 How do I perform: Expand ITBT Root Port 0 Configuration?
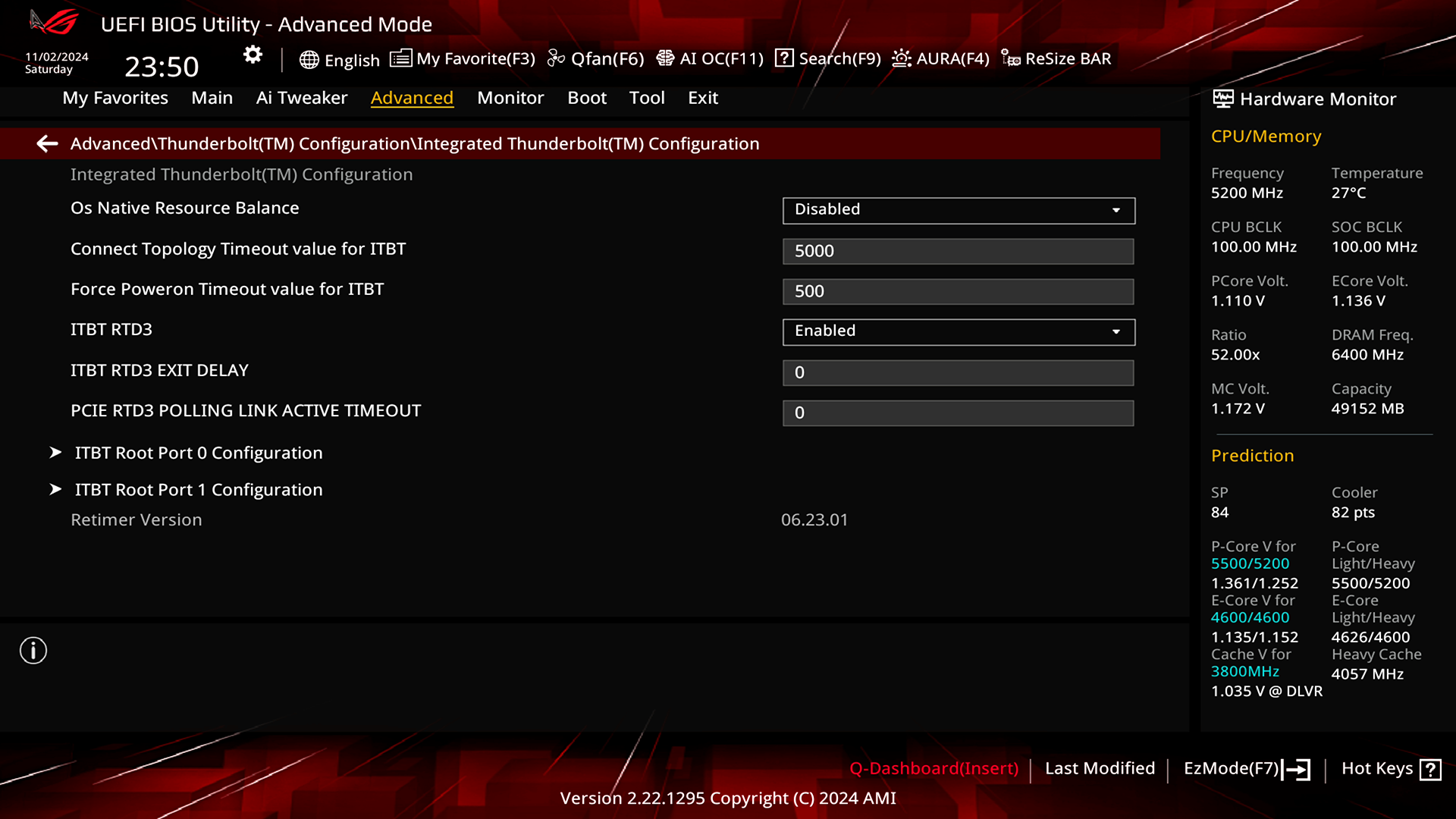[x=198, y=452]
